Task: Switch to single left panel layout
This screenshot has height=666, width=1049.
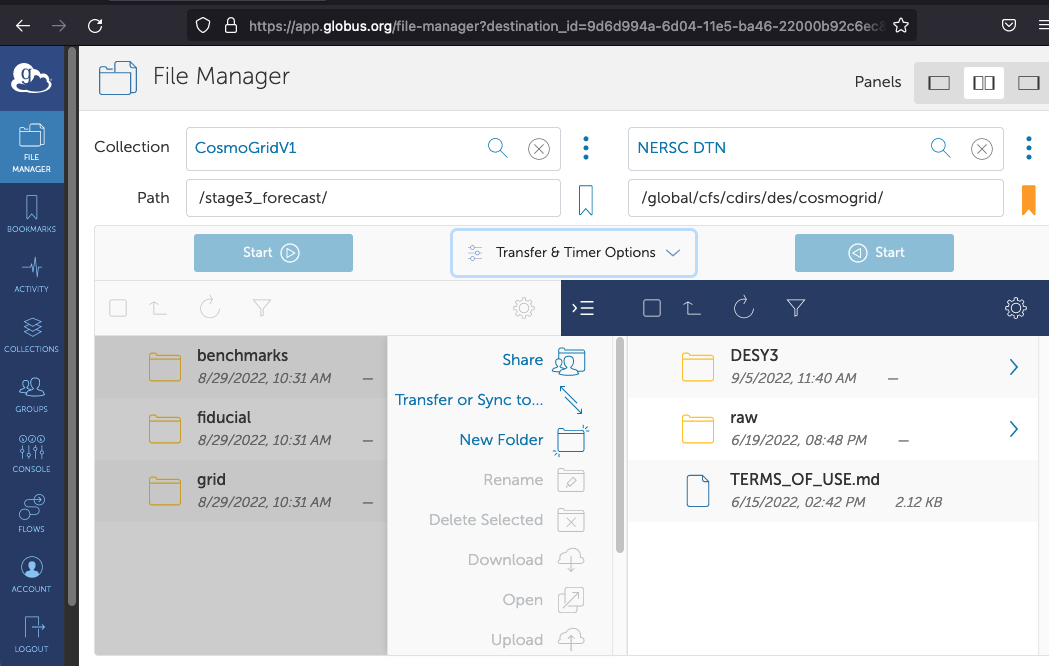Action: coord(939,83)
